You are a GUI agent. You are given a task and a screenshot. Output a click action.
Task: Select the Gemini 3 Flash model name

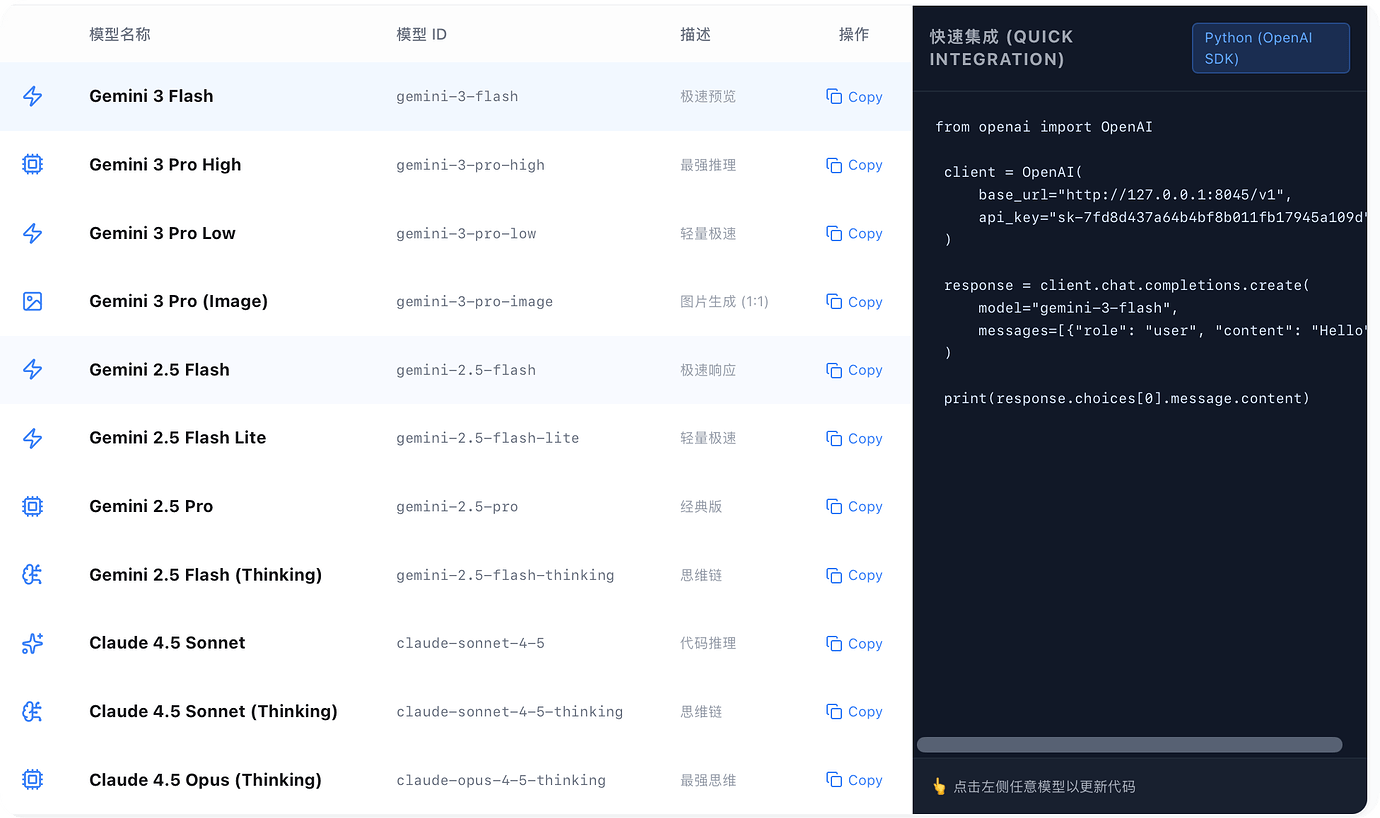click(151, 96)
